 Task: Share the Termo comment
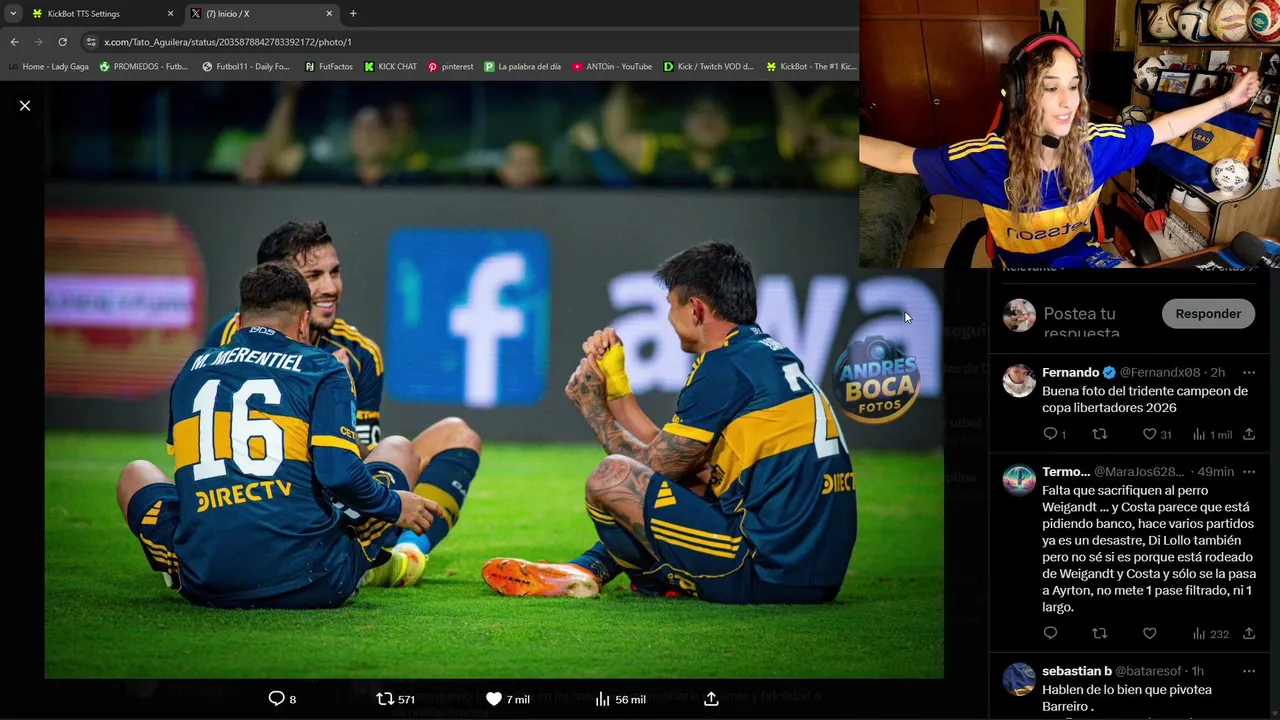pyautogui.click(x=1249, y=633)
